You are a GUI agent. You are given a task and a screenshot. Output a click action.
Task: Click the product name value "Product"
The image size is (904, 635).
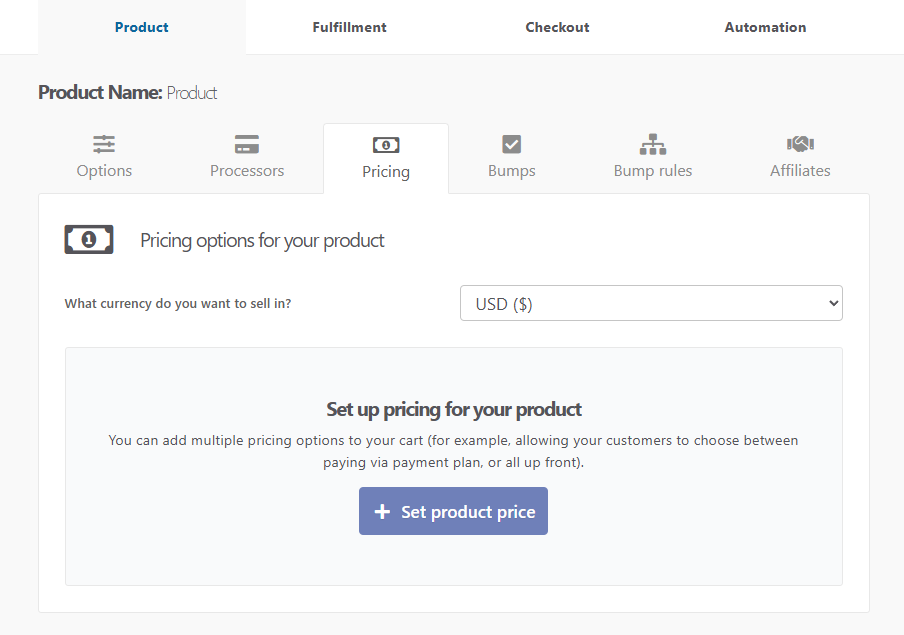[192, 93]
